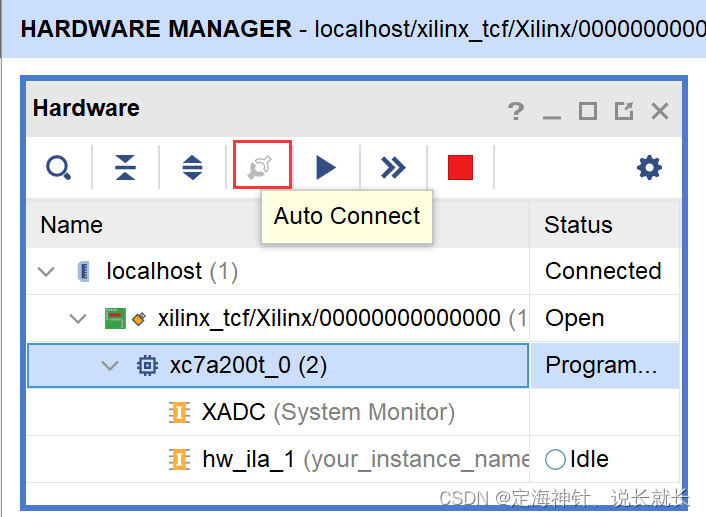Collapse the localhost node chevron
706x517 pixels.
click(x=46, y=272)
